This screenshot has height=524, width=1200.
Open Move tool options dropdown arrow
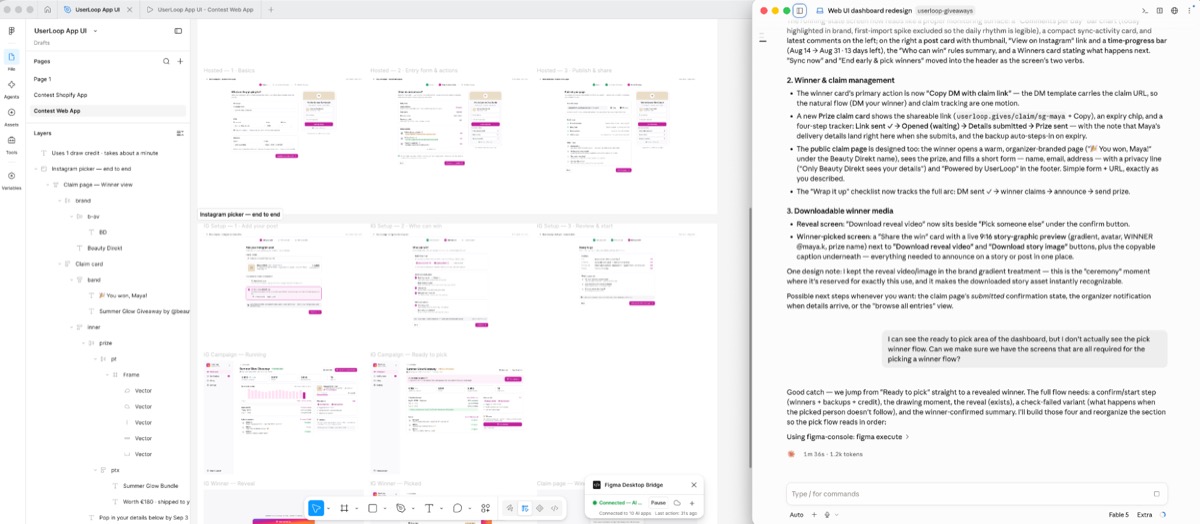329,509
